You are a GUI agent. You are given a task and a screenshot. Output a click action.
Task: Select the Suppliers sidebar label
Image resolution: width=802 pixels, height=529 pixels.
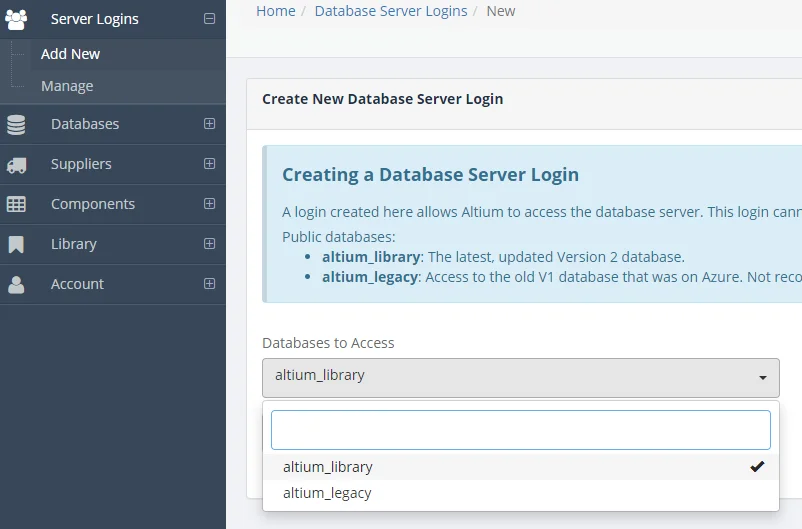point(81,164)
